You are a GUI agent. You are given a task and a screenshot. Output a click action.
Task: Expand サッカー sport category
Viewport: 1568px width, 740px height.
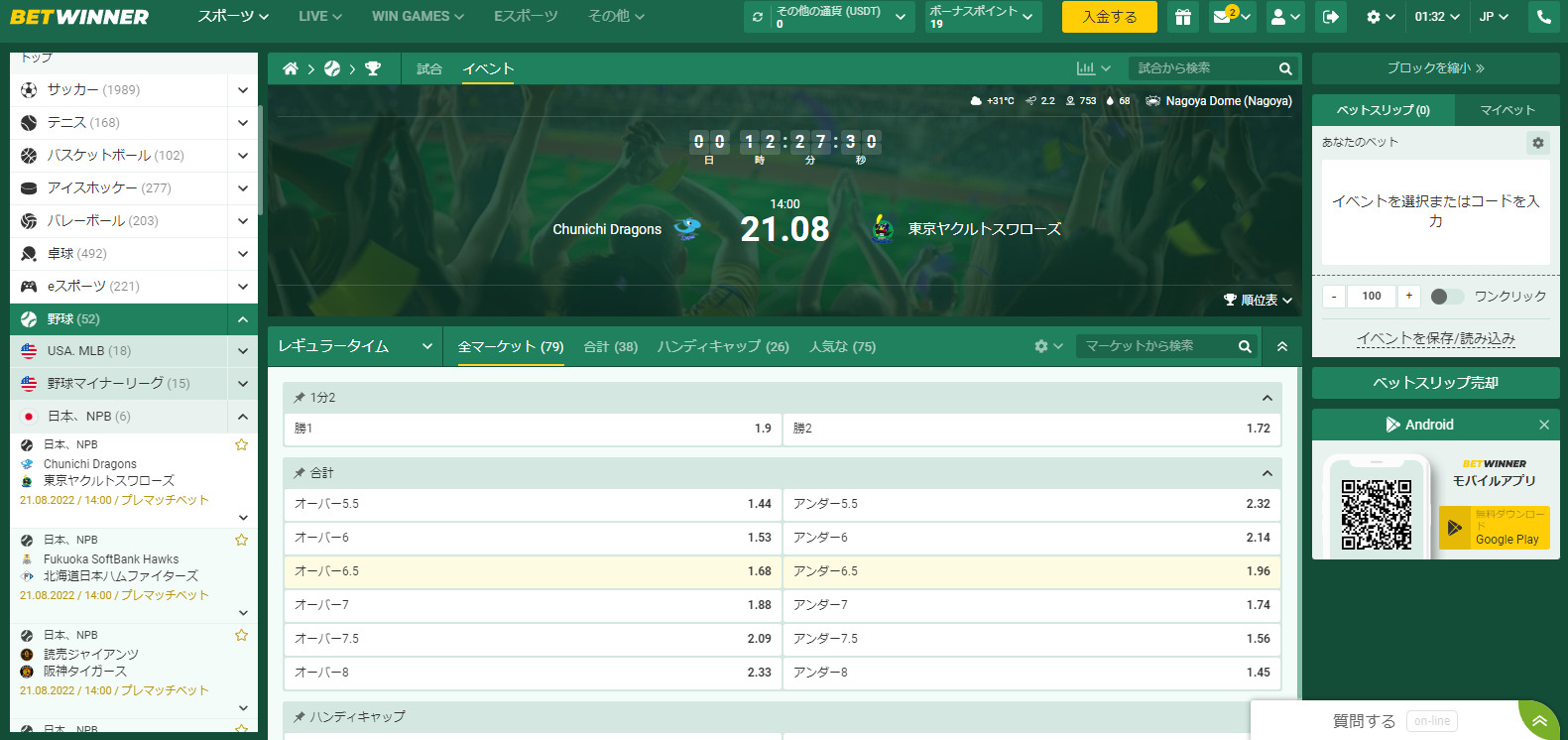point(243,90)
